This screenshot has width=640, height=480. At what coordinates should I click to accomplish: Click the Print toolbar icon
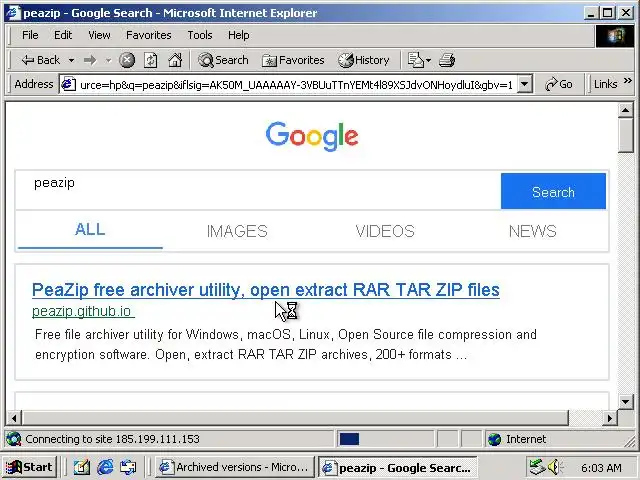(447, 60)
